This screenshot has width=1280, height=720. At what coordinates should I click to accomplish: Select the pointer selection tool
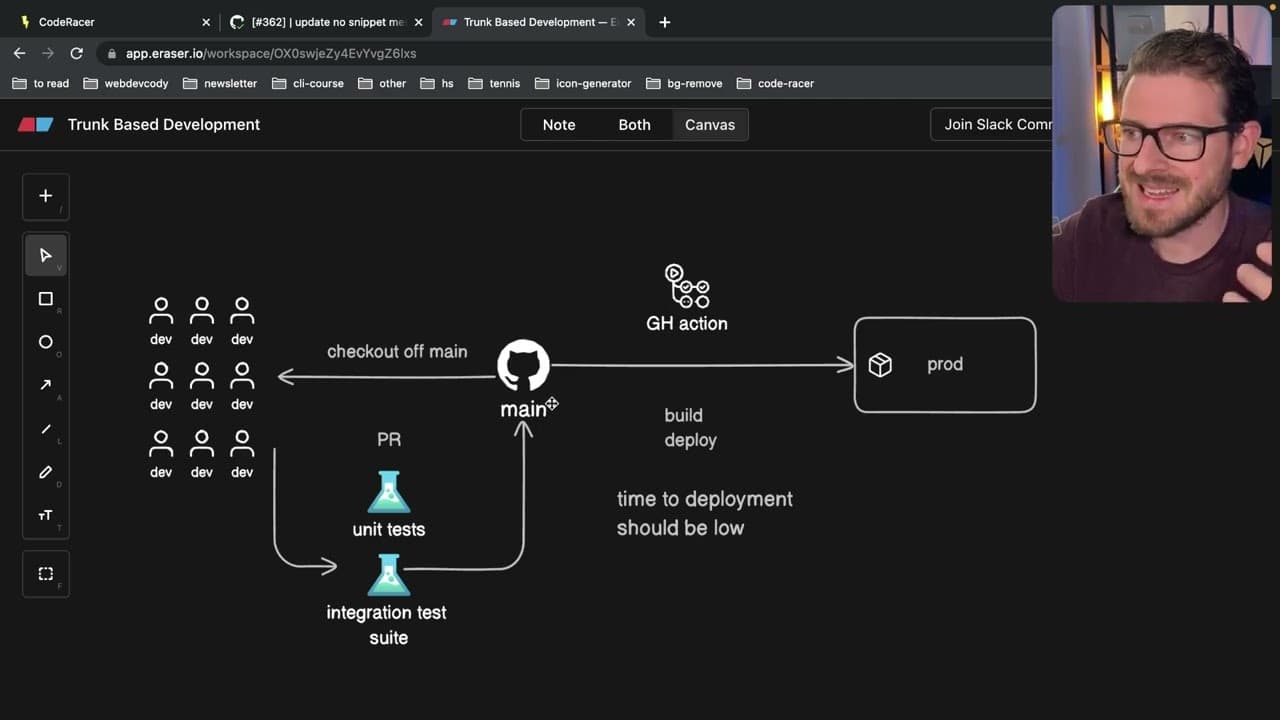coord(46,255)
